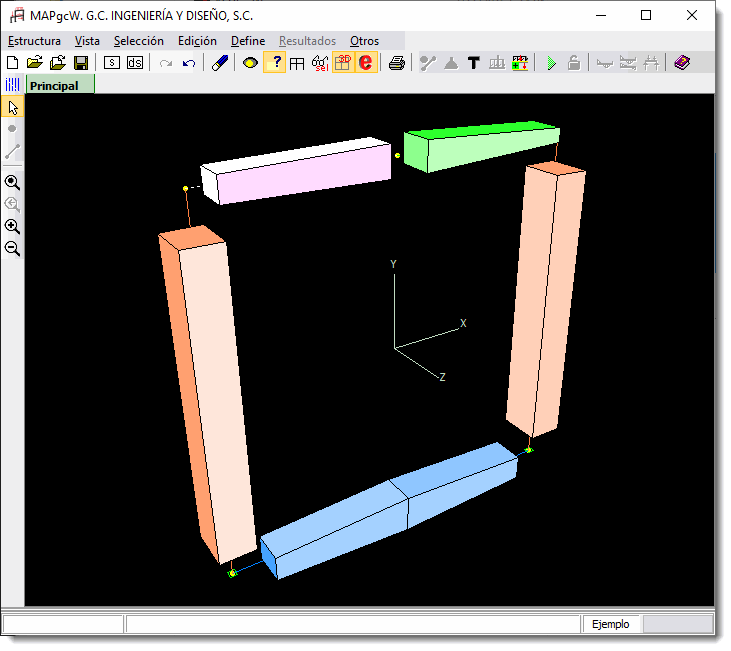Click the 'S' boxed toolbar icon
Viewport: 731px width, 651px height.
coord(111,62)
